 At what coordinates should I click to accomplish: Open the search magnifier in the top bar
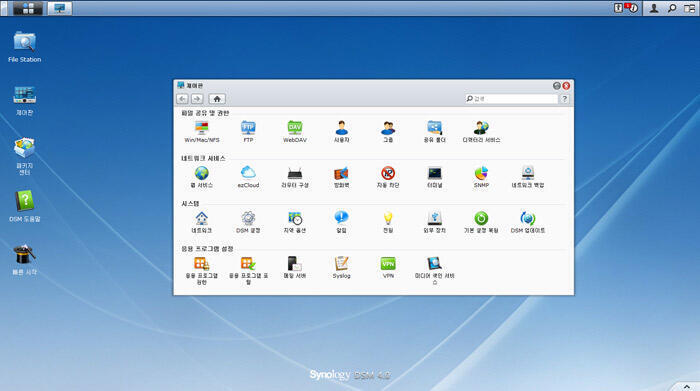672,8
